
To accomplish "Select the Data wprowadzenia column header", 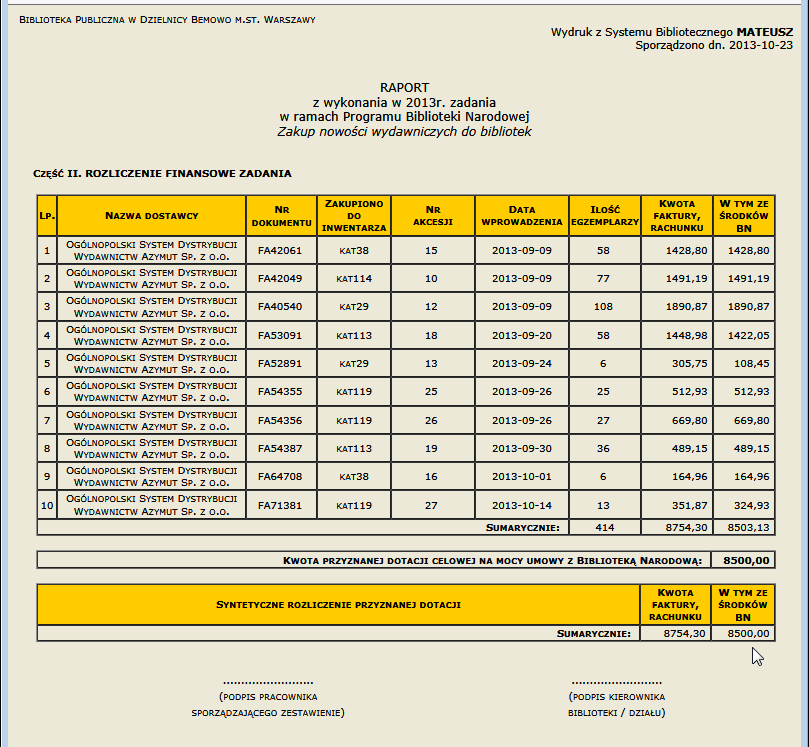I will point(522,216).
